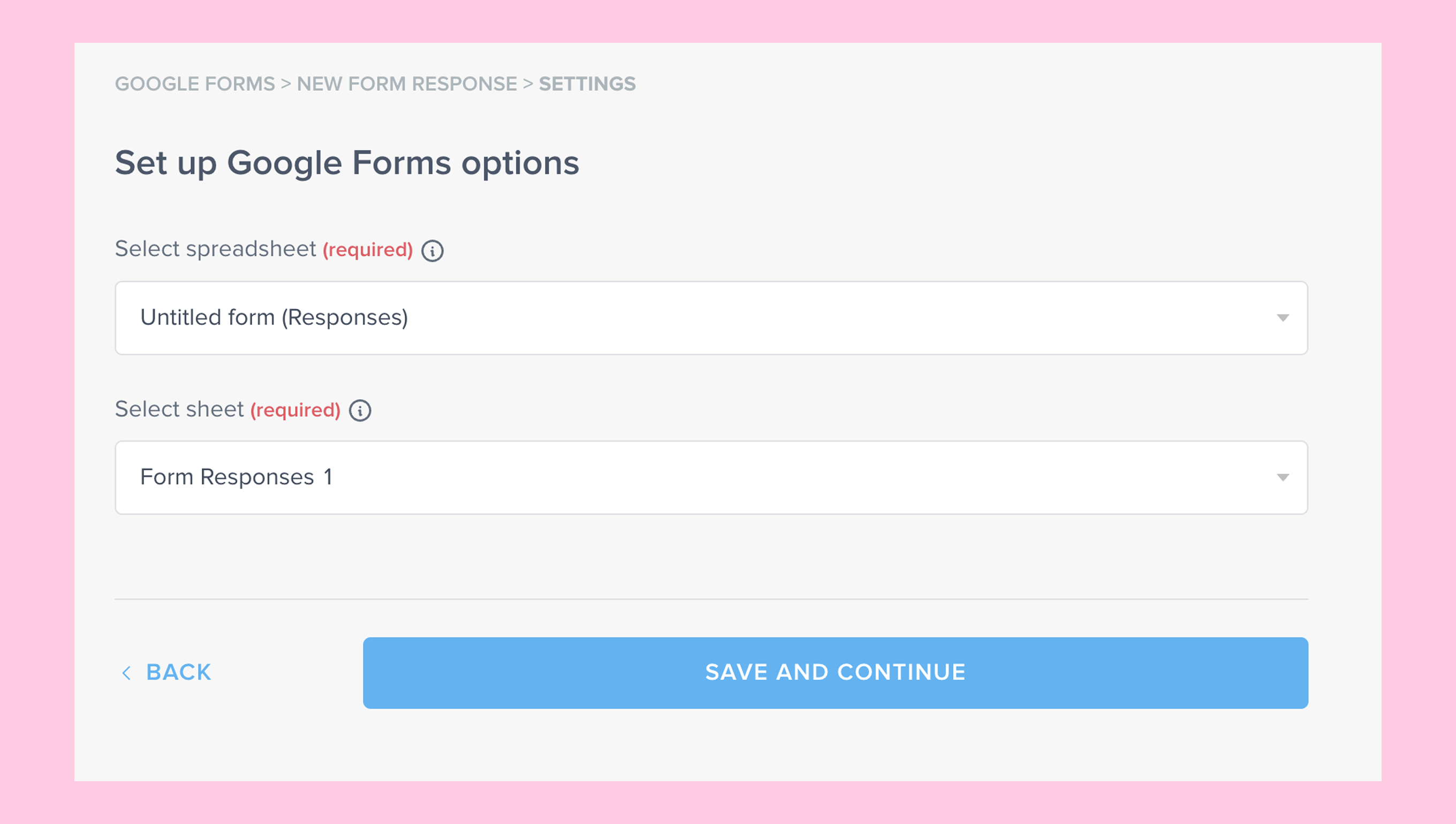Viewport: 1456px width, 824px height.
Task: Click the separator before SETTINGS breadcrumb
Action: pyautogui.click(x=528, y=84)
